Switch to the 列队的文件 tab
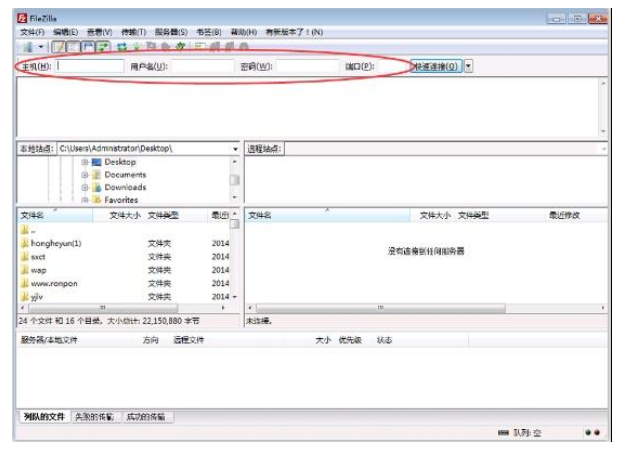626x452 pixels. click(x=44, y=417)
